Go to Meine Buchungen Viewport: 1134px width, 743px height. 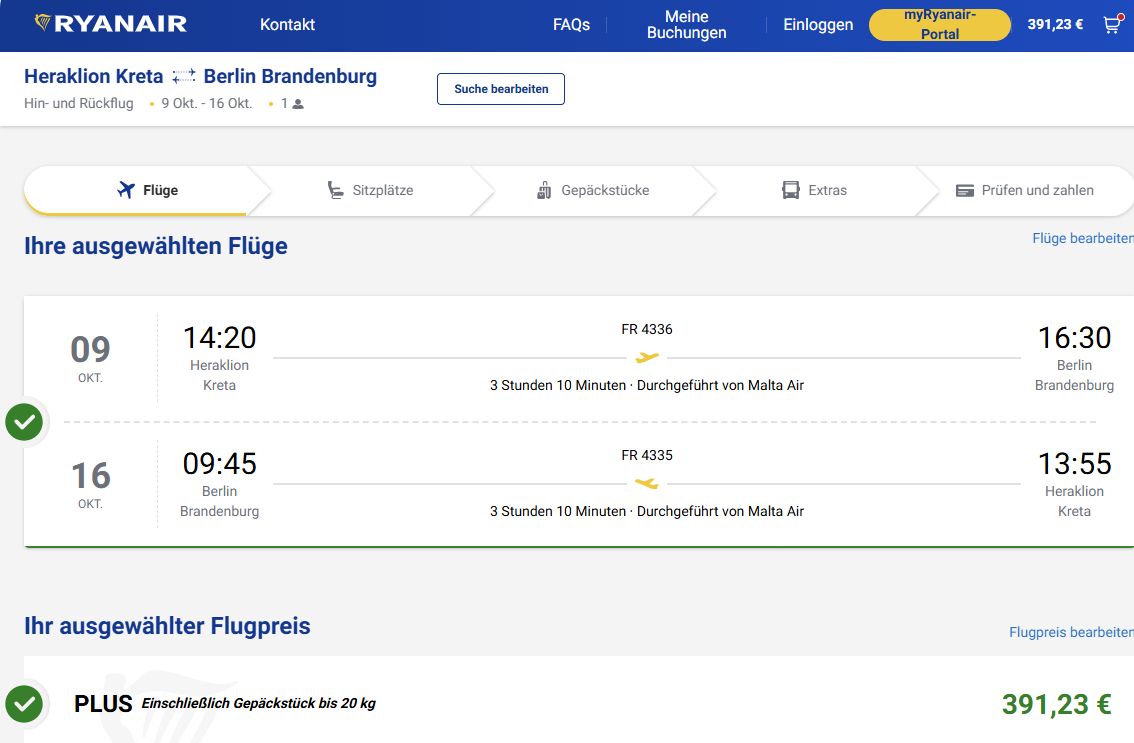pos(686,25)
